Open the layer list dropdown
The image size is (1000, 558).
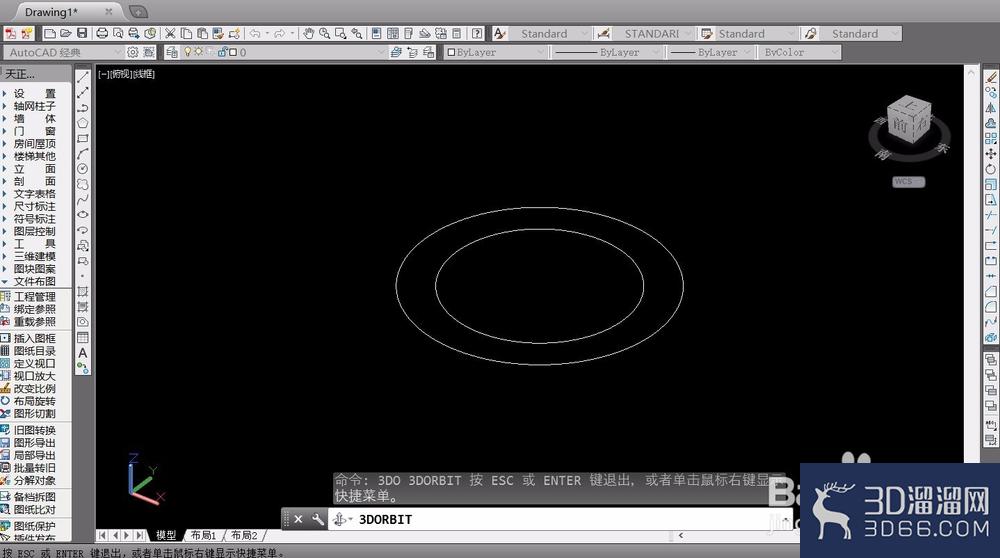tap(381, 52)
